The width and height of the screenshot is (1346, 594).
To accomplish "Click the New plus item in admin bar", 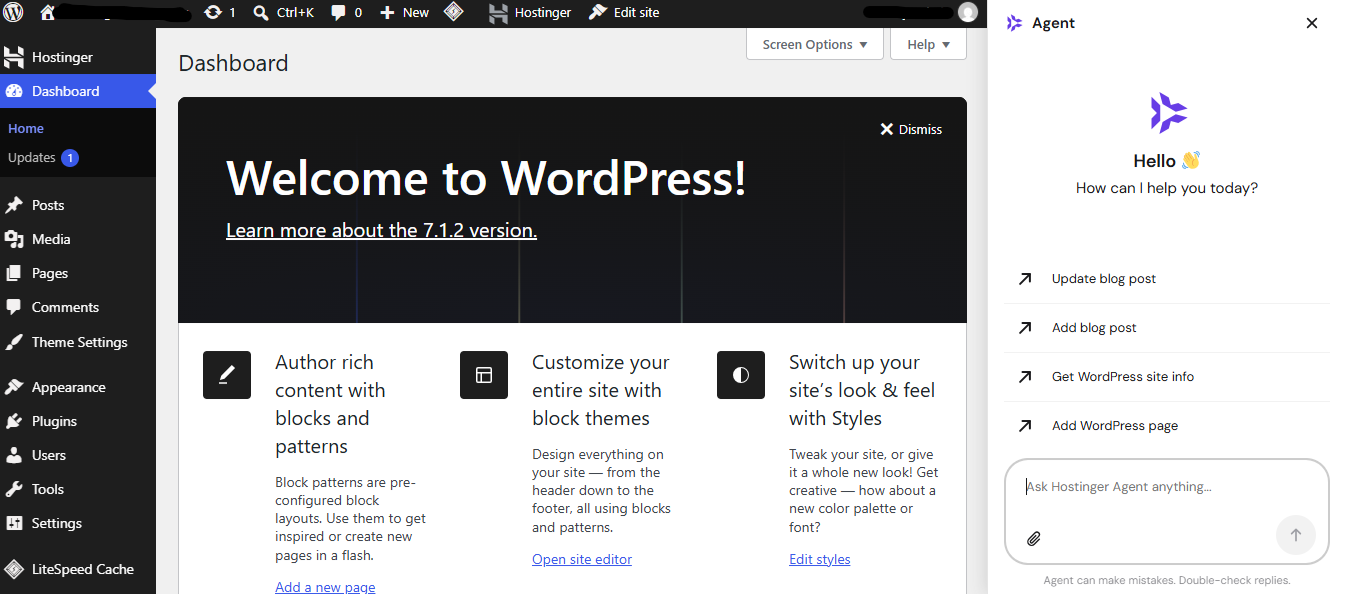I will pos(404,13).
